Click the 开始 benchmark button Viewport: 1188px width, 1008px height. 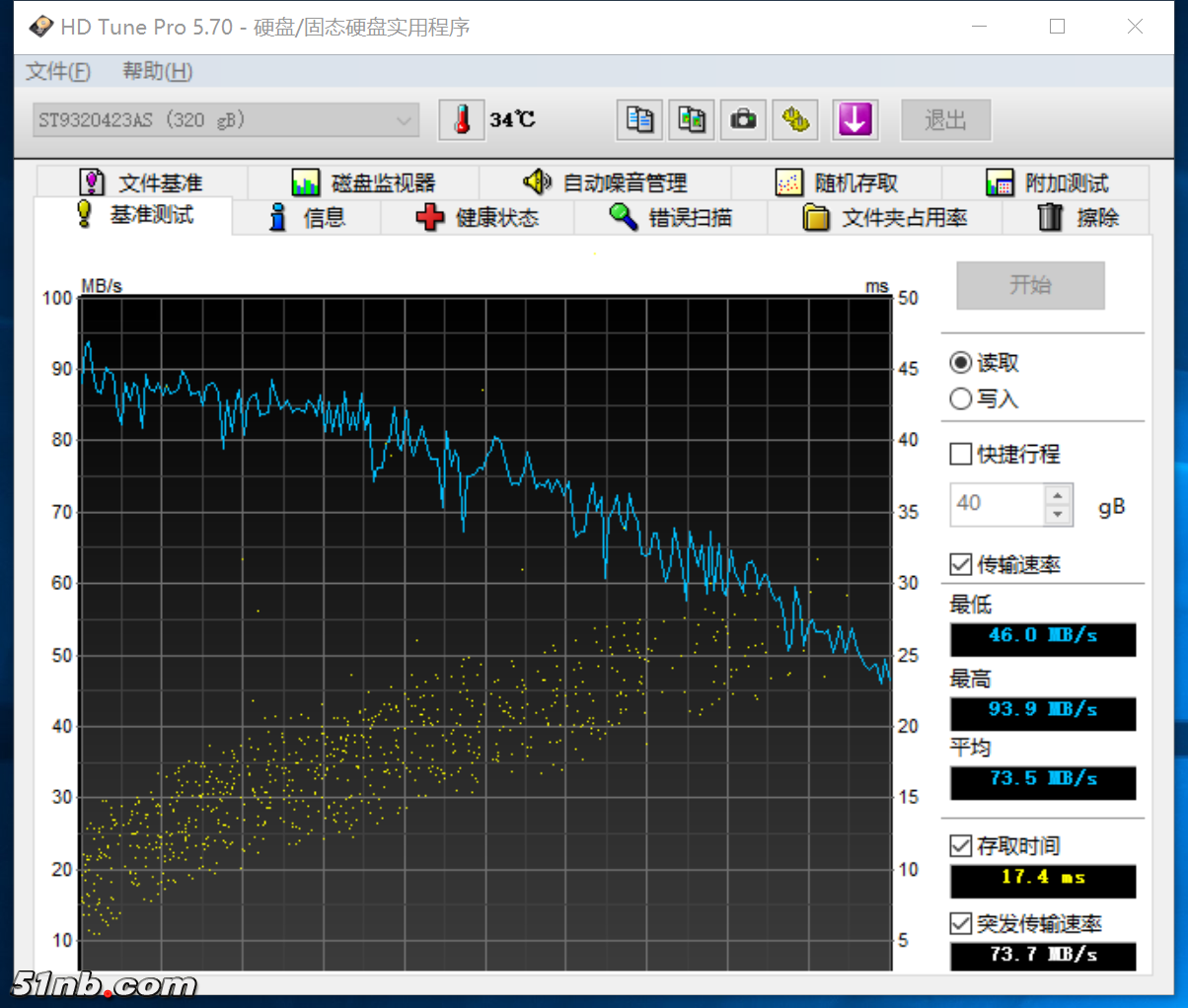pyautogui.click(x=1030, y=285)
